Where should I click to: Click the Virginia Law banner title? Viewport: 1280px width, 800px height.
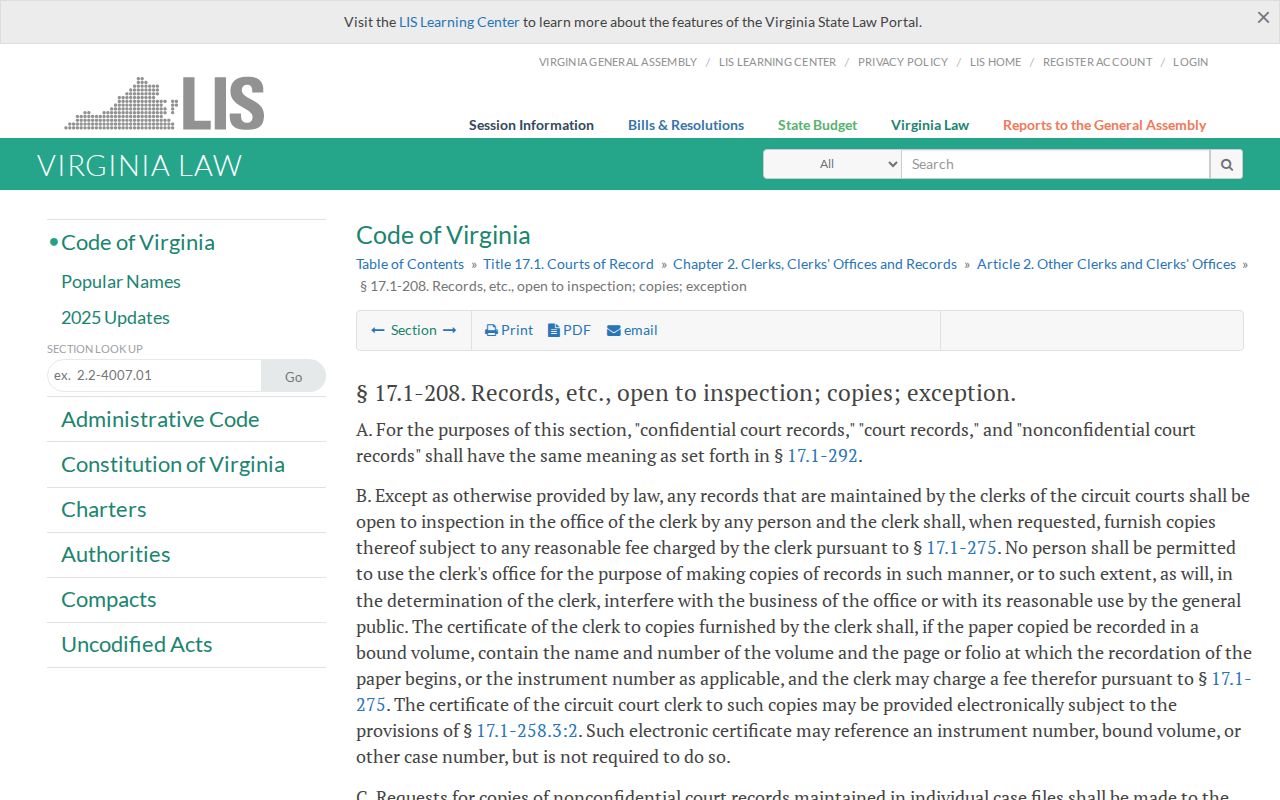139,165
